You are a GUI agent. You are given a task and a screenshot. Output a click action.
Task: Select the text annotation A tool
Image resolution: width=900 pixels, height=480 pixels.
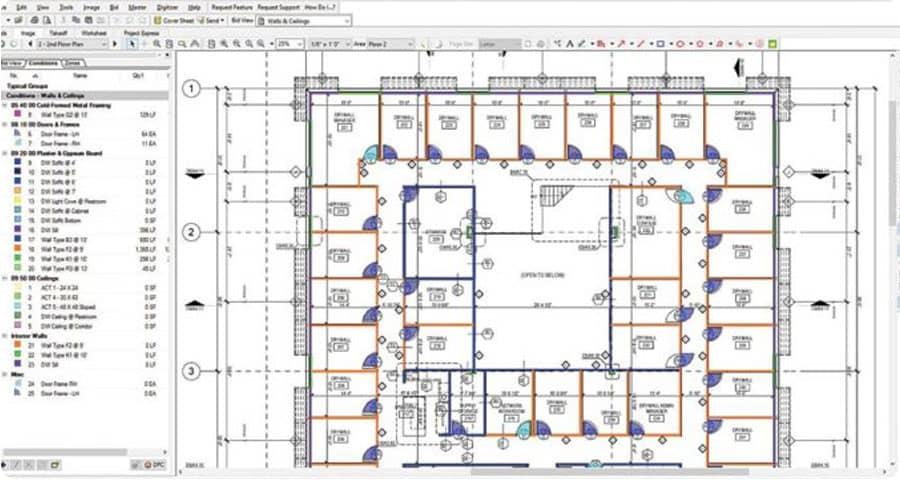pyautogui.click(x=570, y=44)
